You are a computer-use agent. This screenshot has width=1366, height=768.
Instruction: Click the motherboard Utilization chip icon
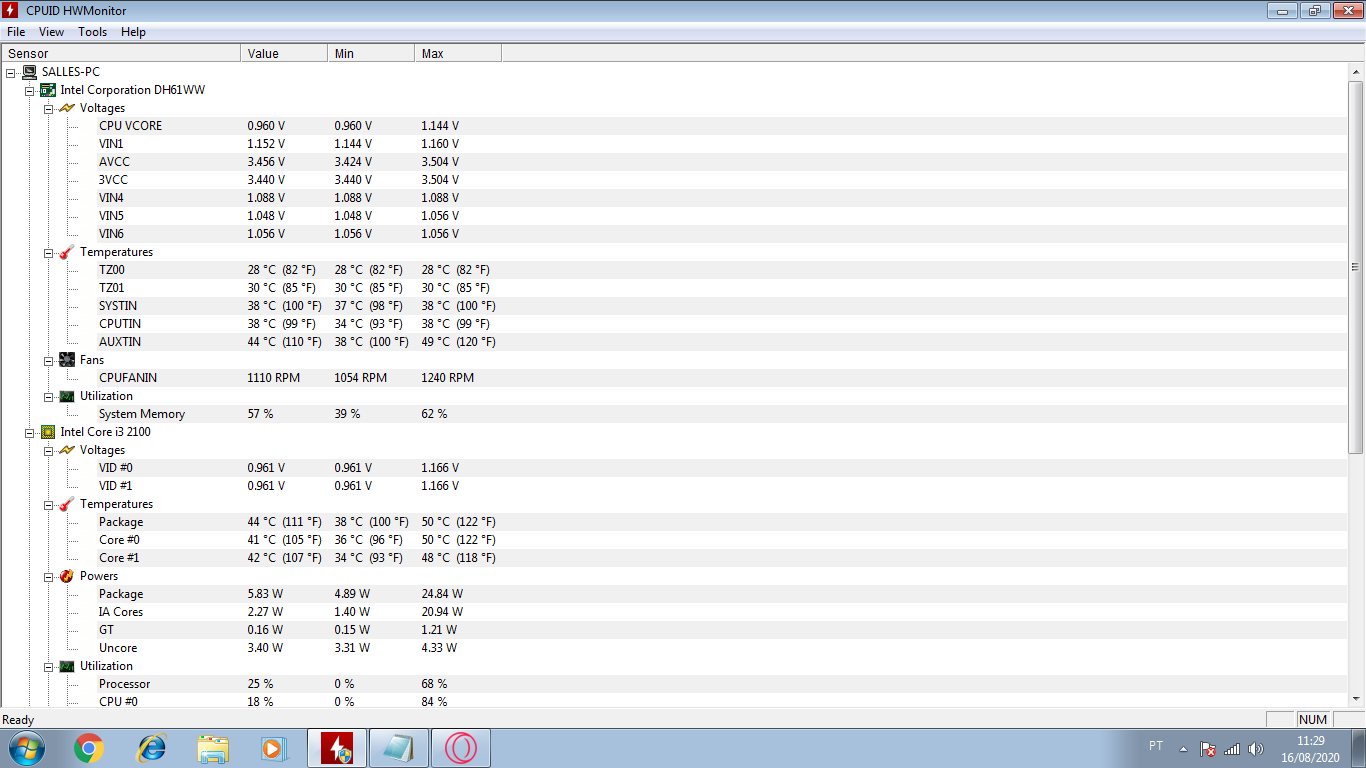[x=67, y=396]
